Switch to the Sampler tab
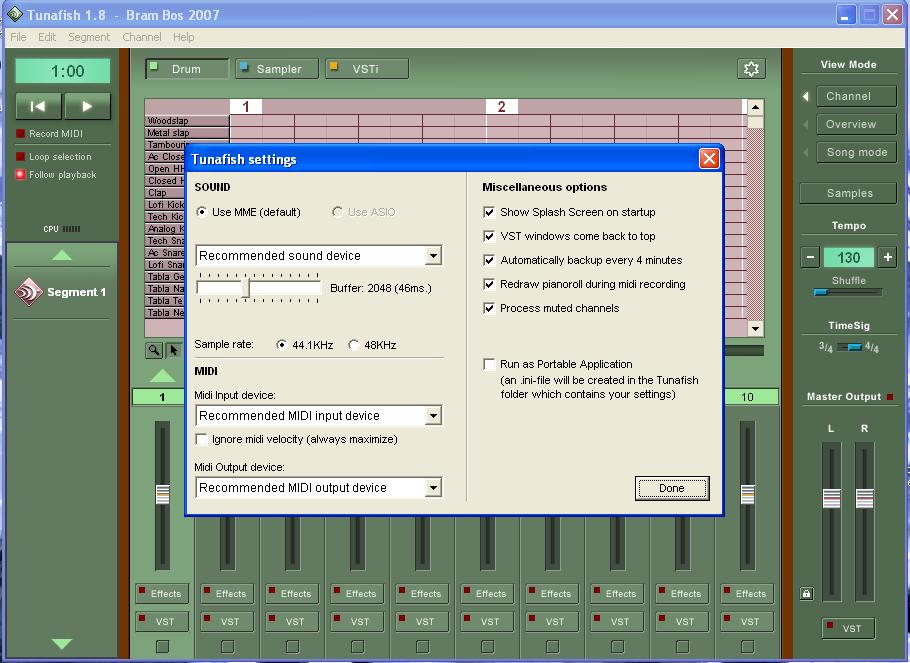 click(277, 69)
